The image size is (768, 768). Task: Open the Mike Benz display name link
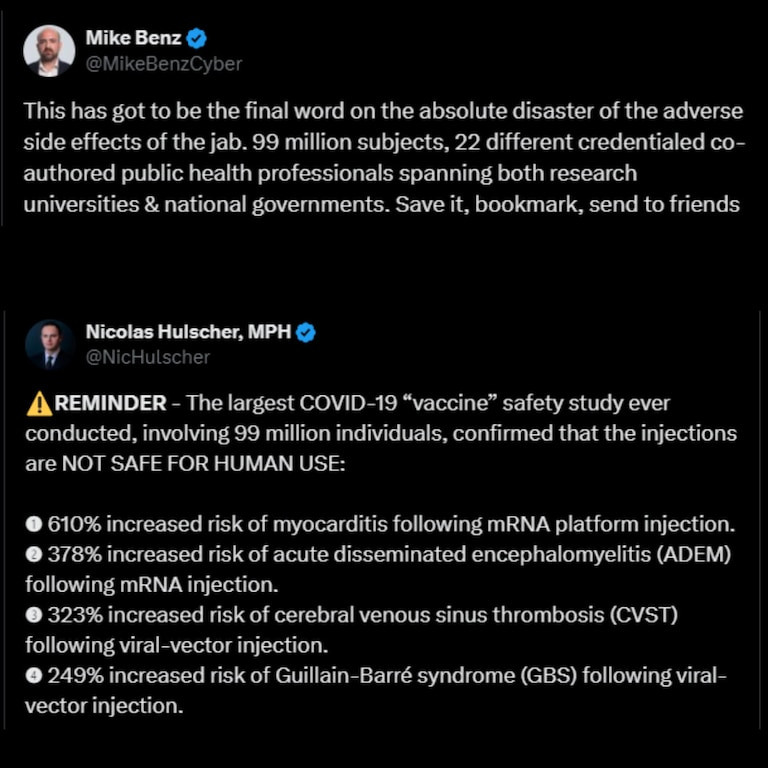pyautogui.click(x=133, y=39)
